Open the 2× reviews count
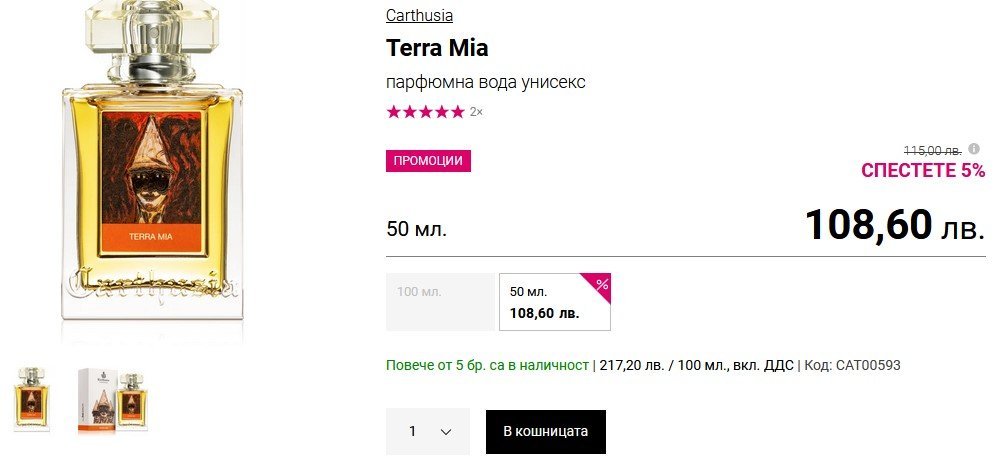The width and height of the screenshot is (997, 460). tap(476, 112)
